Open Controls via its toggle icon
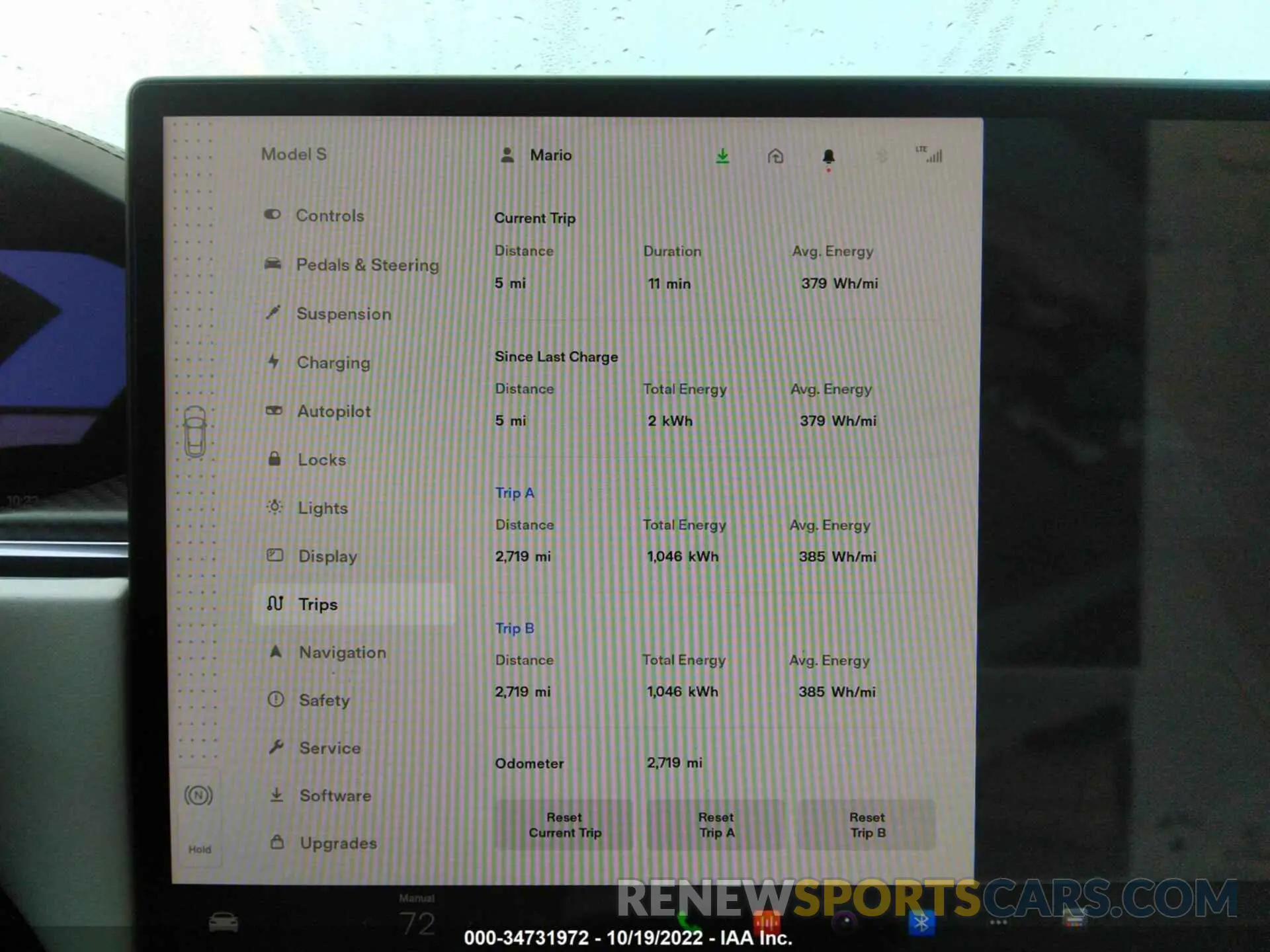The height and width of the screenshot is (952, 1270). coord(273,215)
